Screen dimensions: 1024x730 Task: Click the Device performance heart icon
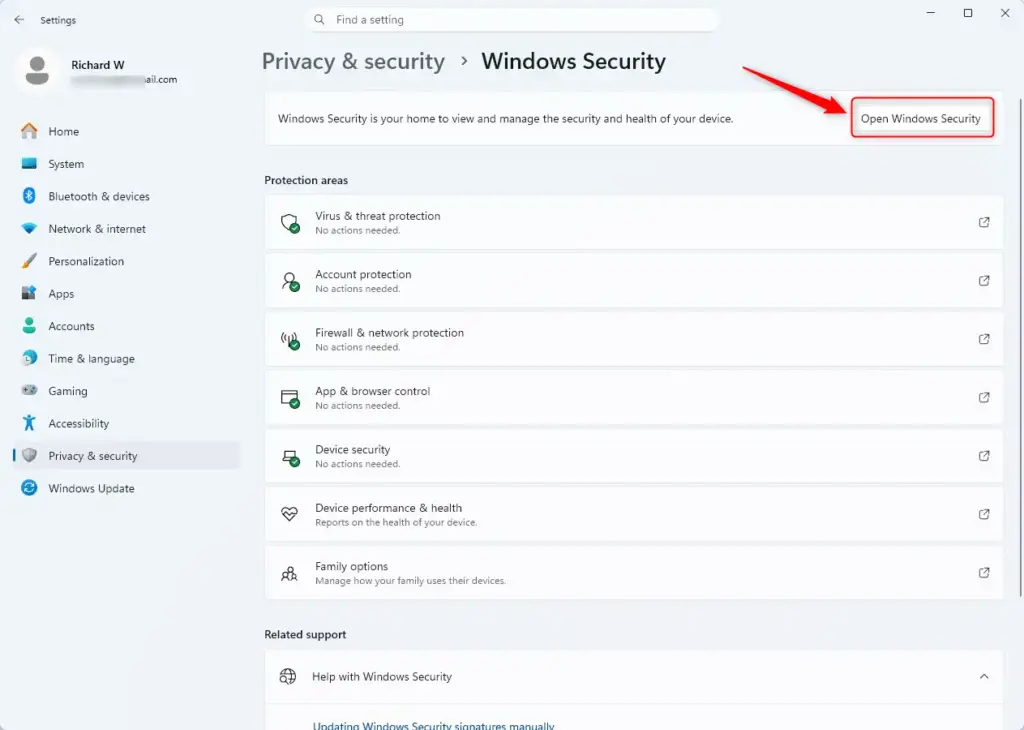pyautogui.click(x=289, y=514)
